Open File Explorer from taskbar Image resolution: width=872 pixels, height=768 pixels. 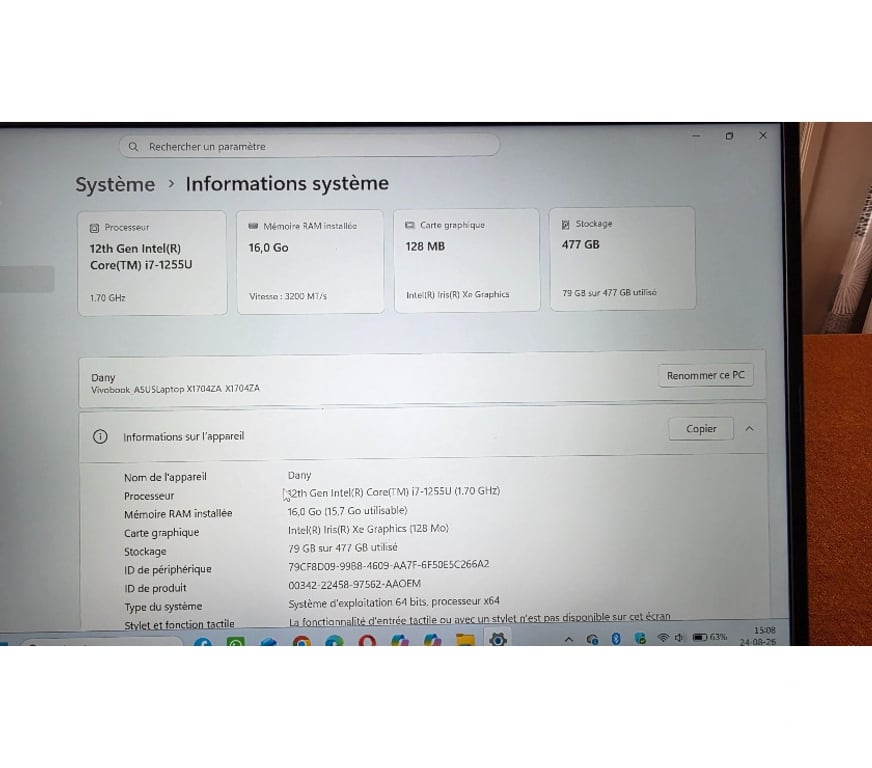(x=465, y=640)
